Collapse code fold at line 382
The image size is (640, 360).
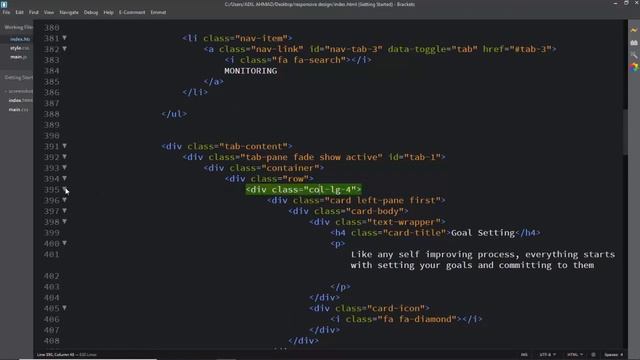coord(64,49)
